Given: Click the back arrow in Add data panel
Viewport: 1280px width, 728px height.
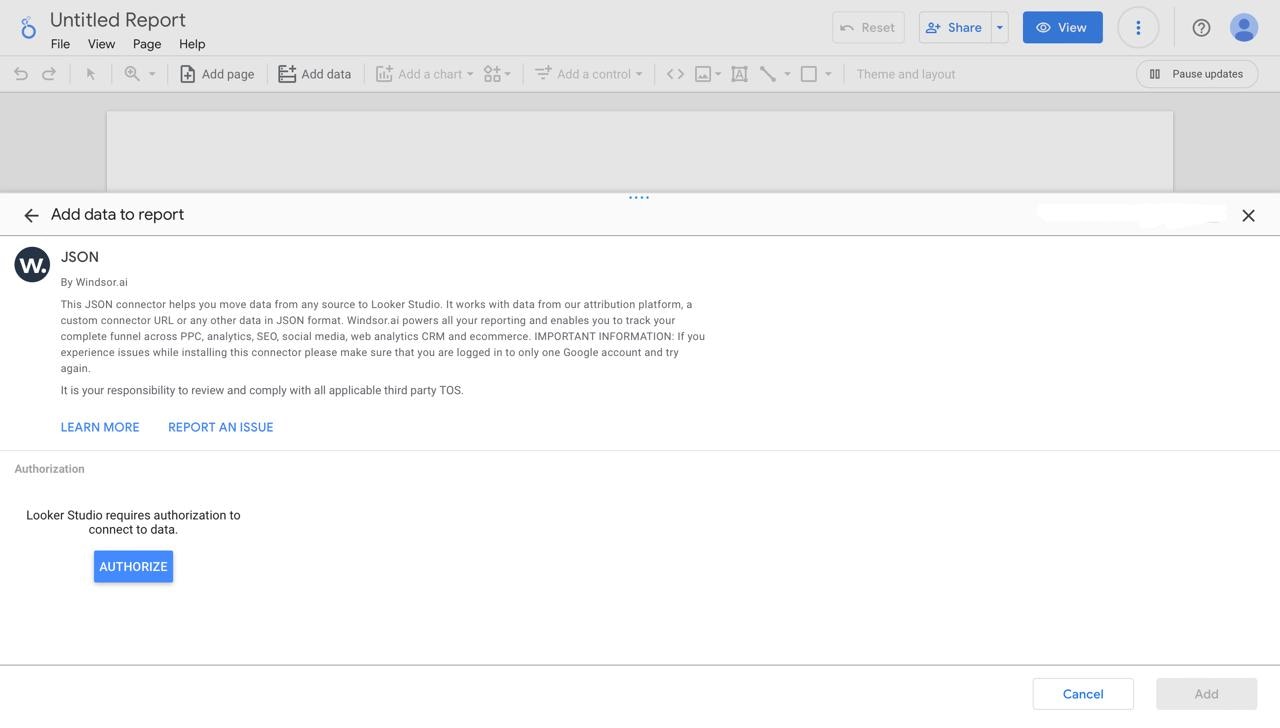Looking at the screenshot, I should pyautogui.click(x=31, y=215).
